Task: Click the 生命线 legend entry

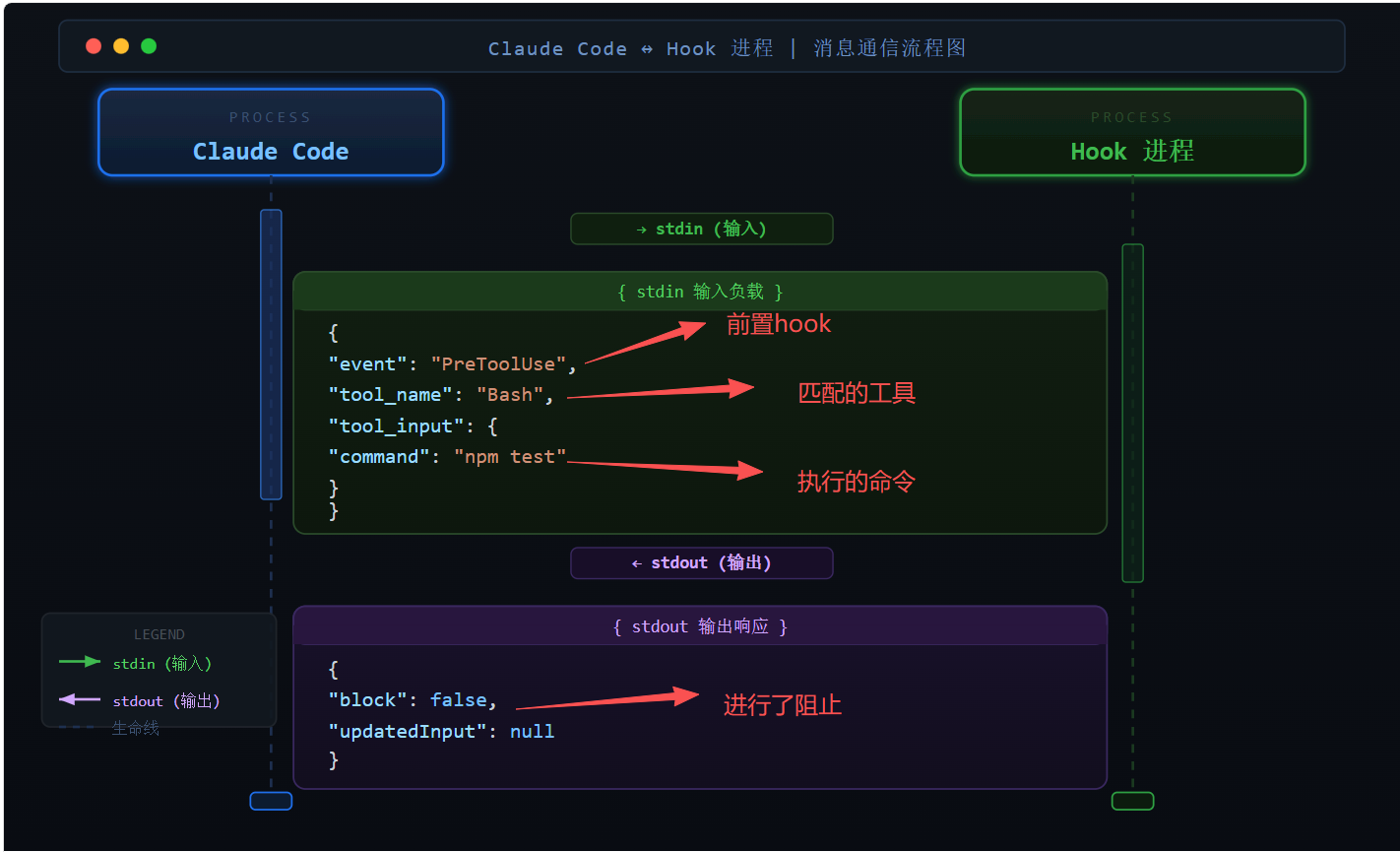Action: coord(136,728)
